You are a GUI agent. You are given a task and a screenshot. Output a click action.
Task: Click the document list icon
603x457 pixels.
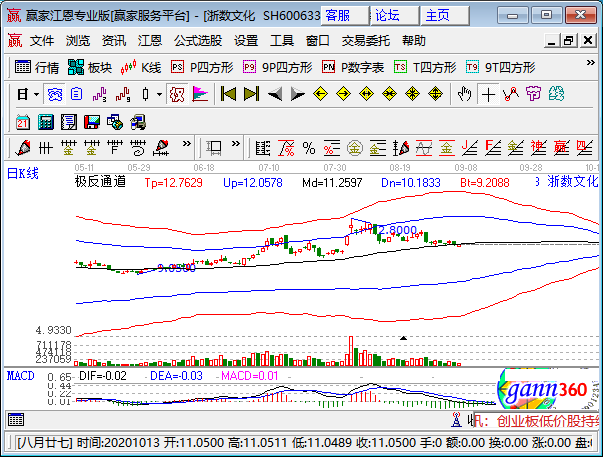[77, 94]
